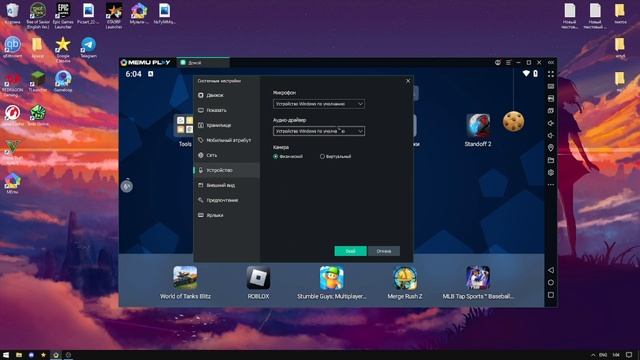This screenshot has height=360, width=640.
Task: Toggle MEmu fullscreen mode
Action: tap(551, 74)
